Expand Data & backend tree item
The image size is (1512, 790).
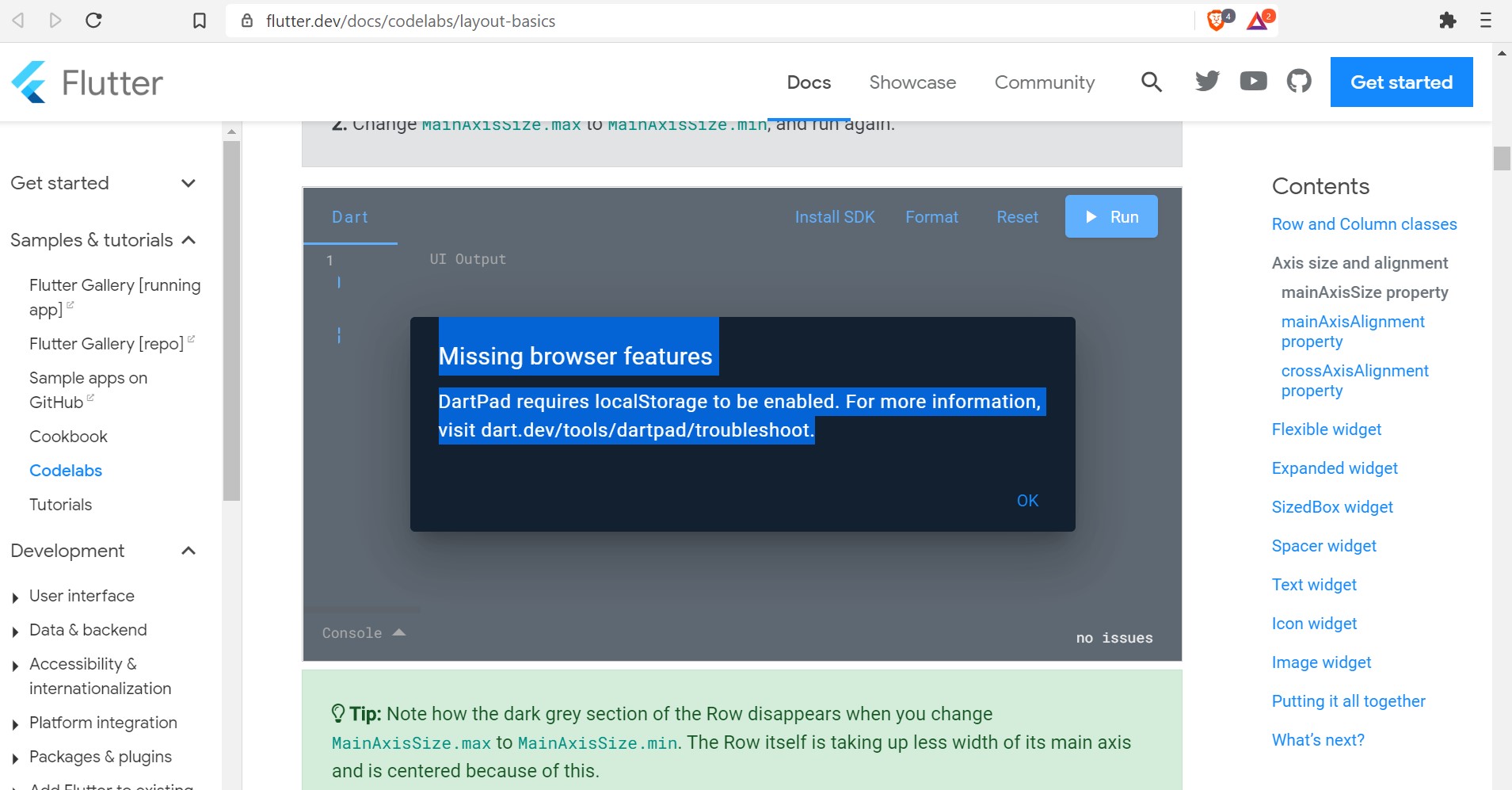tap(15, 632)
